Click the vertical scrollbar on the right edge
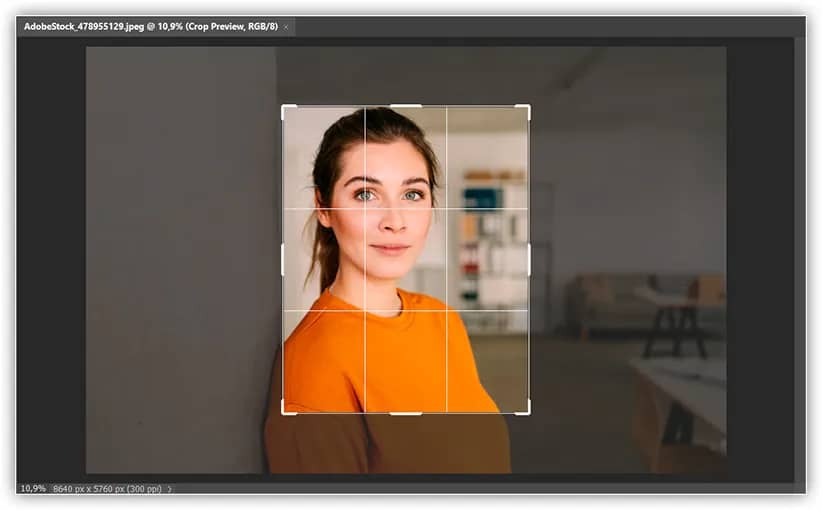822x510 pixels. [799, 260]
